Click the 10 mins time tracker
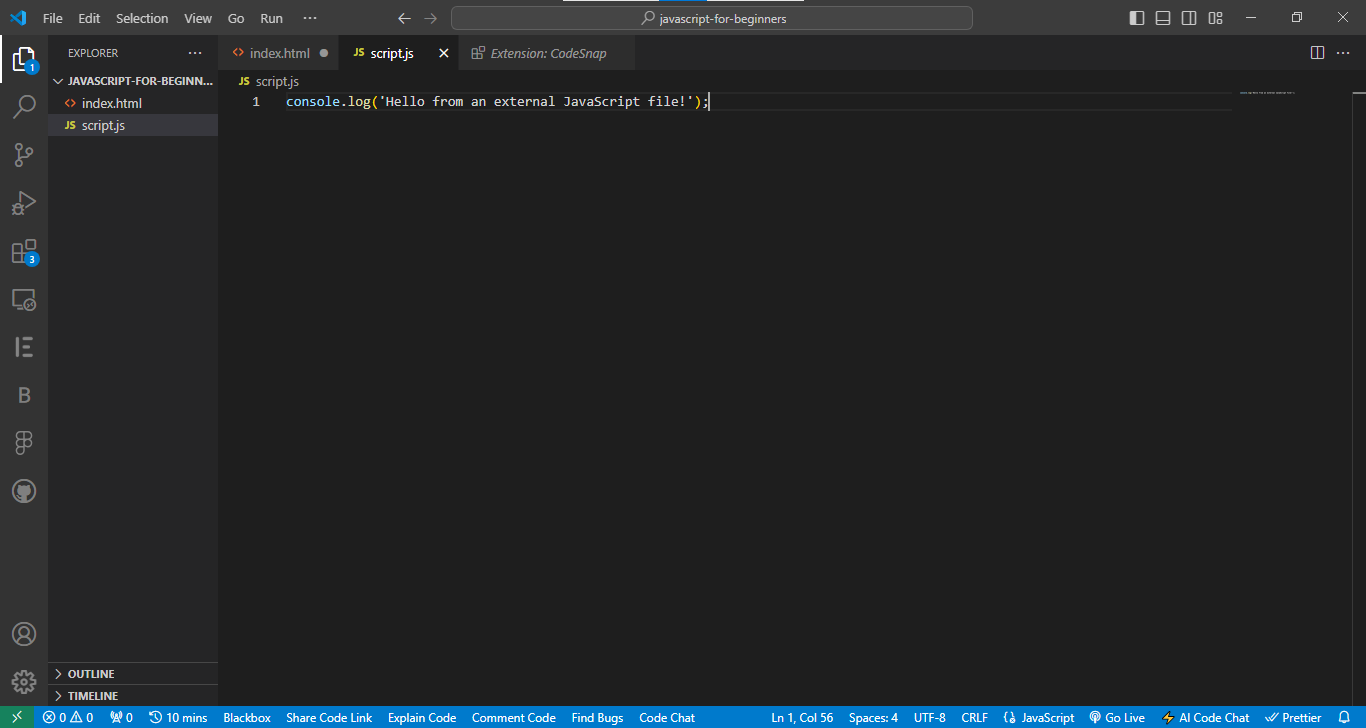The image size is (1366, 728). [x=178, y=717]
